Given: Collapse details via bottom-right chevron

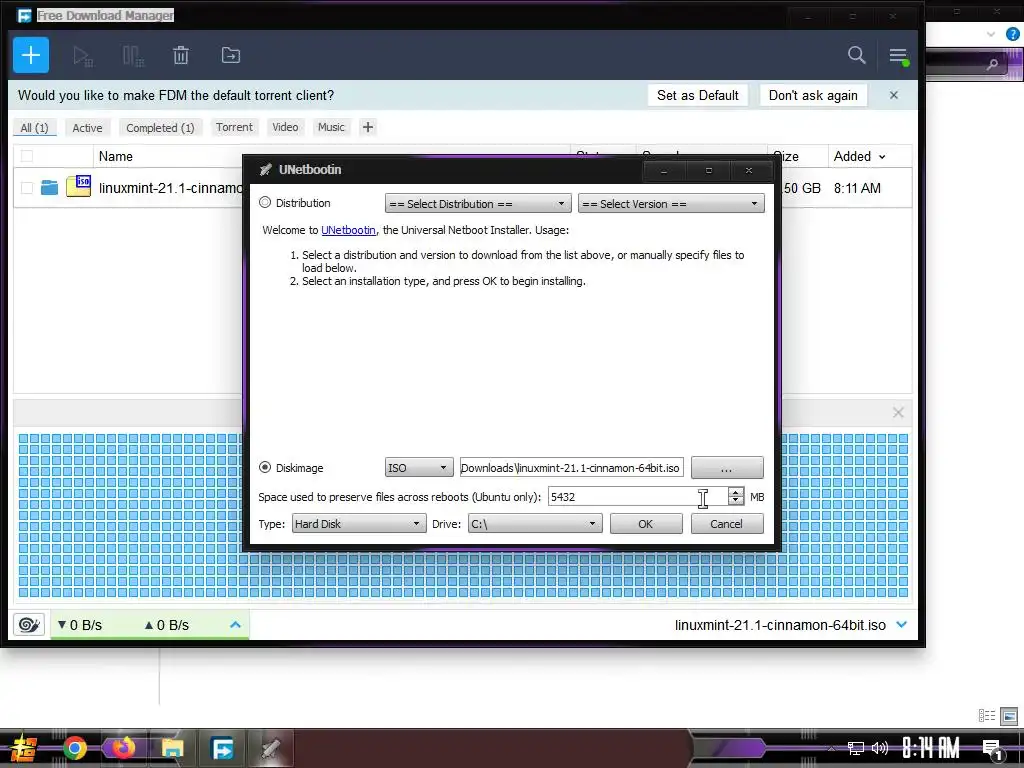Looking at the screenshot, I should point(902,625).
